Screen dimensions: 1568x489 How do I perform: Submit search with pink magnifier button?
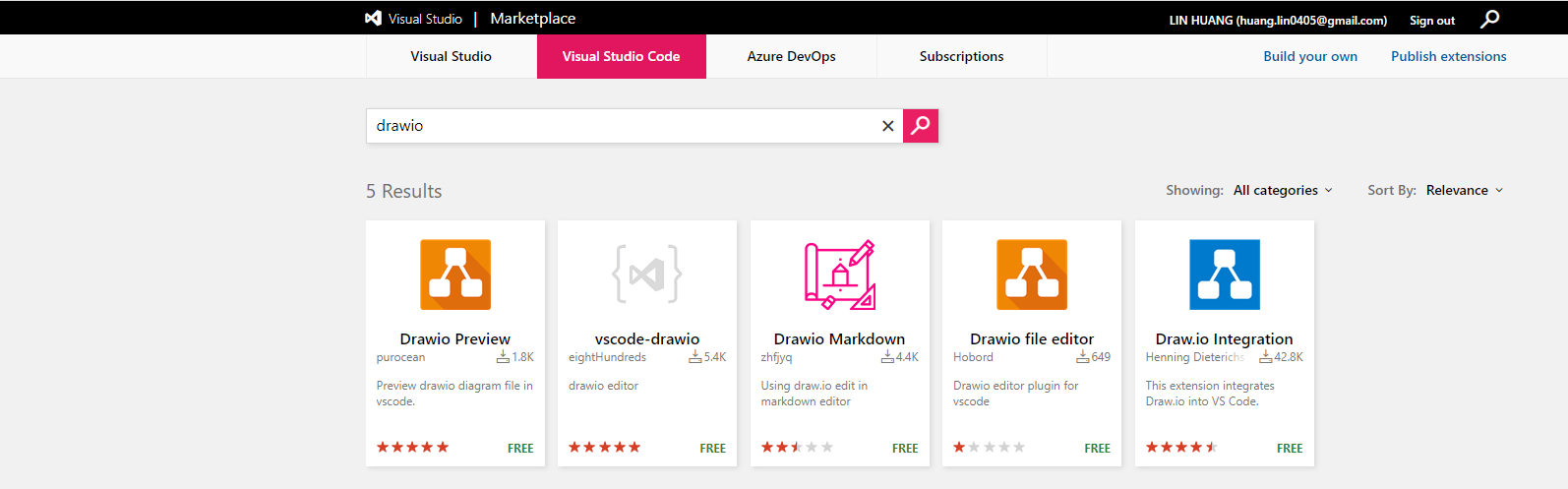pos(921,126)
